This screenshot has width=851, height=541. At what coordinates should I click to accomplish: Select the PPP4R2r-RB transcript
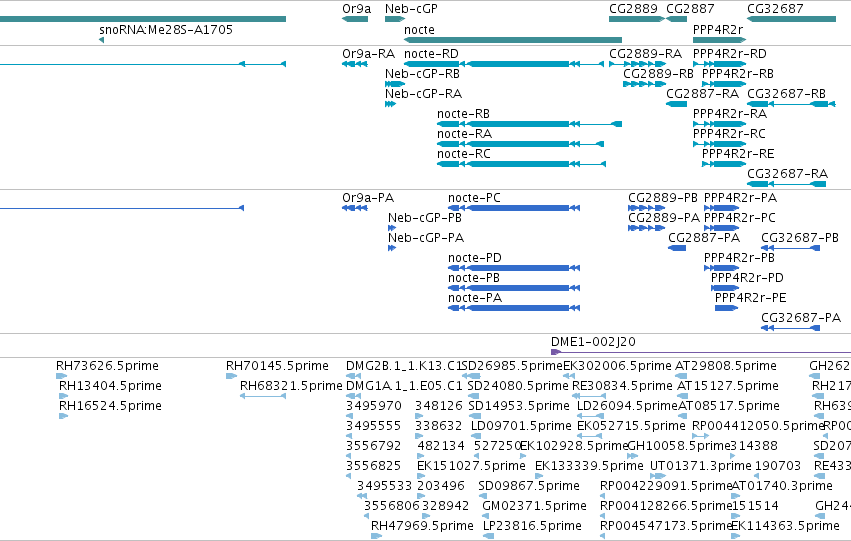click(724, 84)
